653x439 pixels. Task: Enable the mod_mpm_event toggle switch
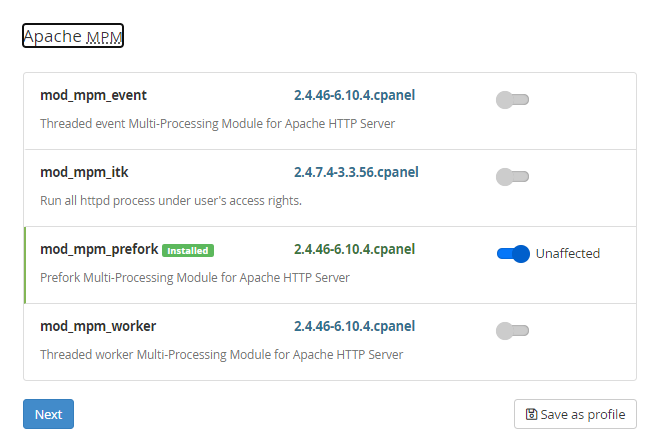click(512, 100)
